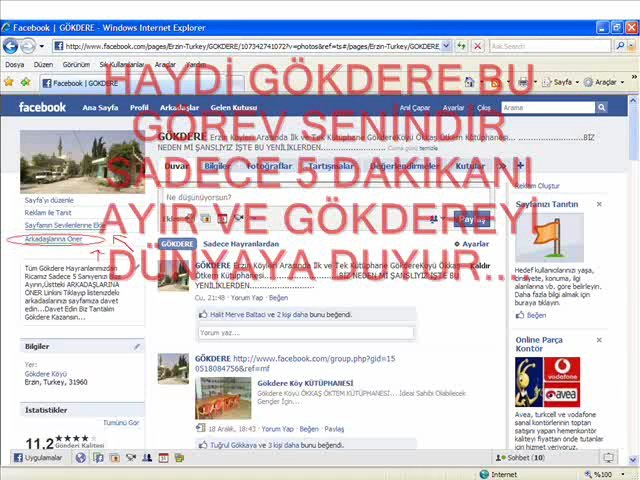
Task: Refresh the page with the green arrows icon
Action: pos(462,46)
